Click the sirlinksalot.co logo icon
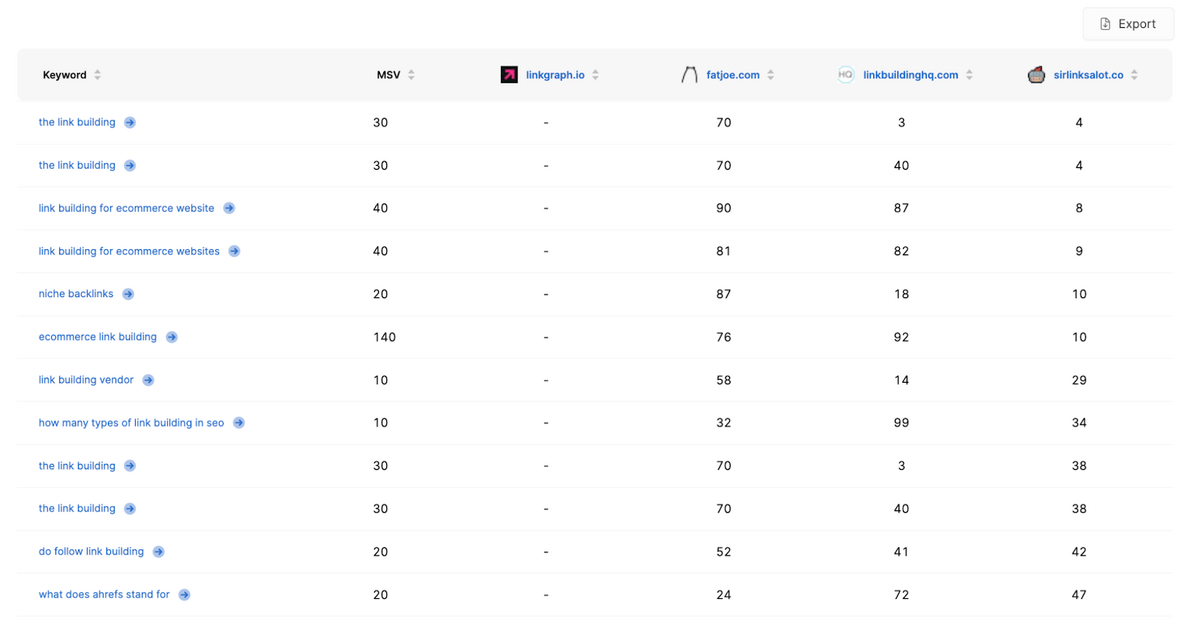The image size is (1200, 629). pos(1036,75)
